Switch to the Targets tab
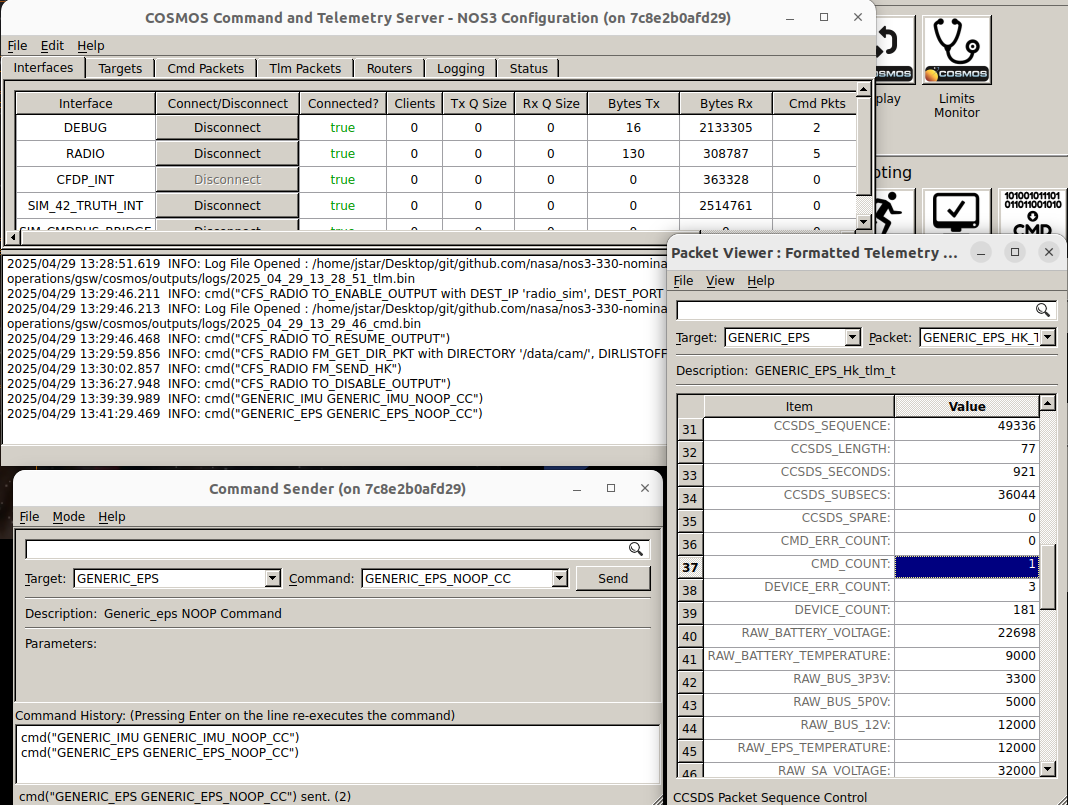This screenshot has height=805, width=1068. click(120, 68)
